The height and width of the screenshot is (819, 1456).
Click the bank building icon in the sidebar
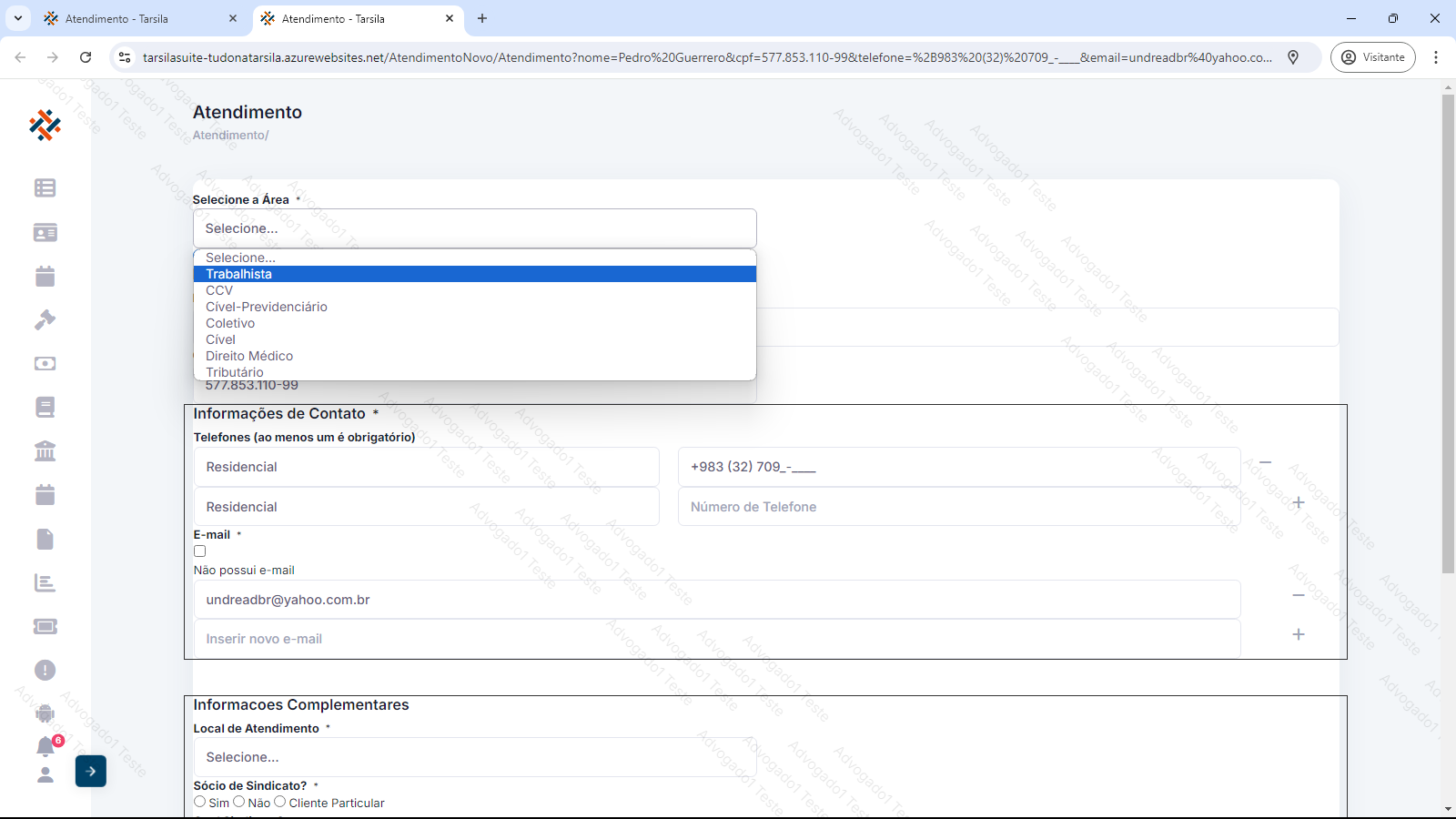[45, 450]
